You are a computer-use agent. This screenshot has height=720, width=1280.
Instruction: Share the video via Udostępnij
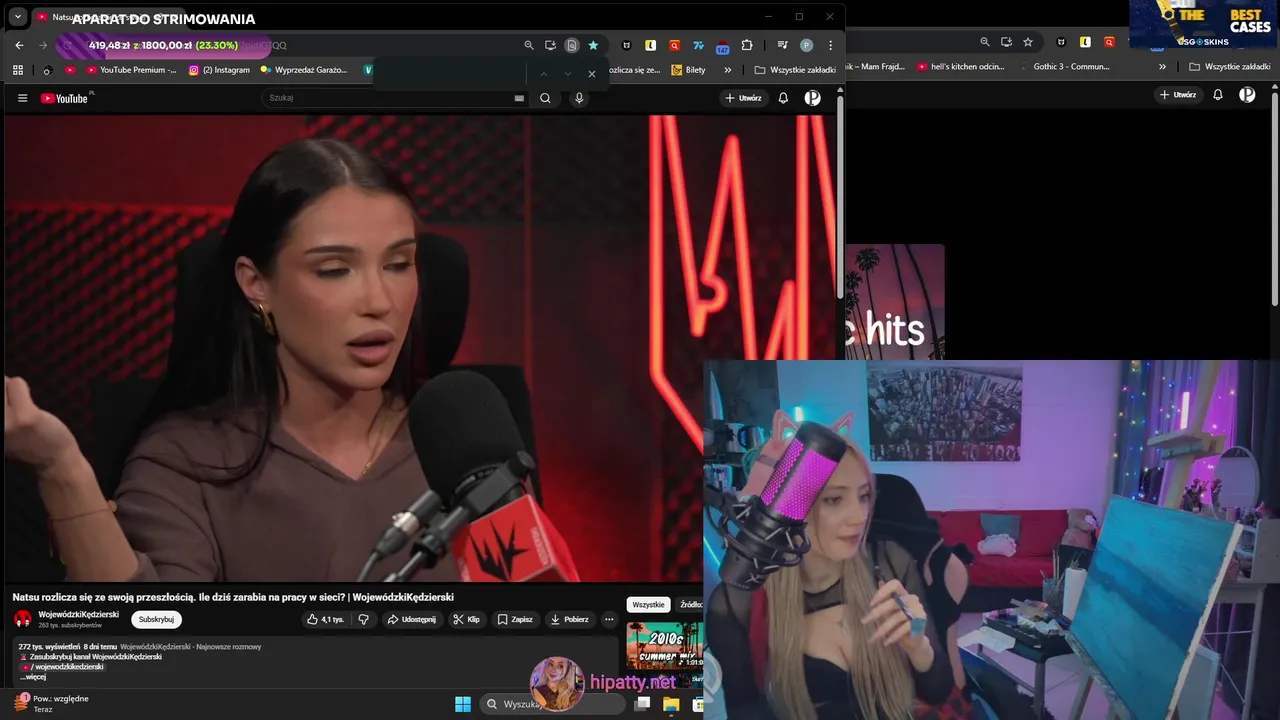(x=411, y=619)
